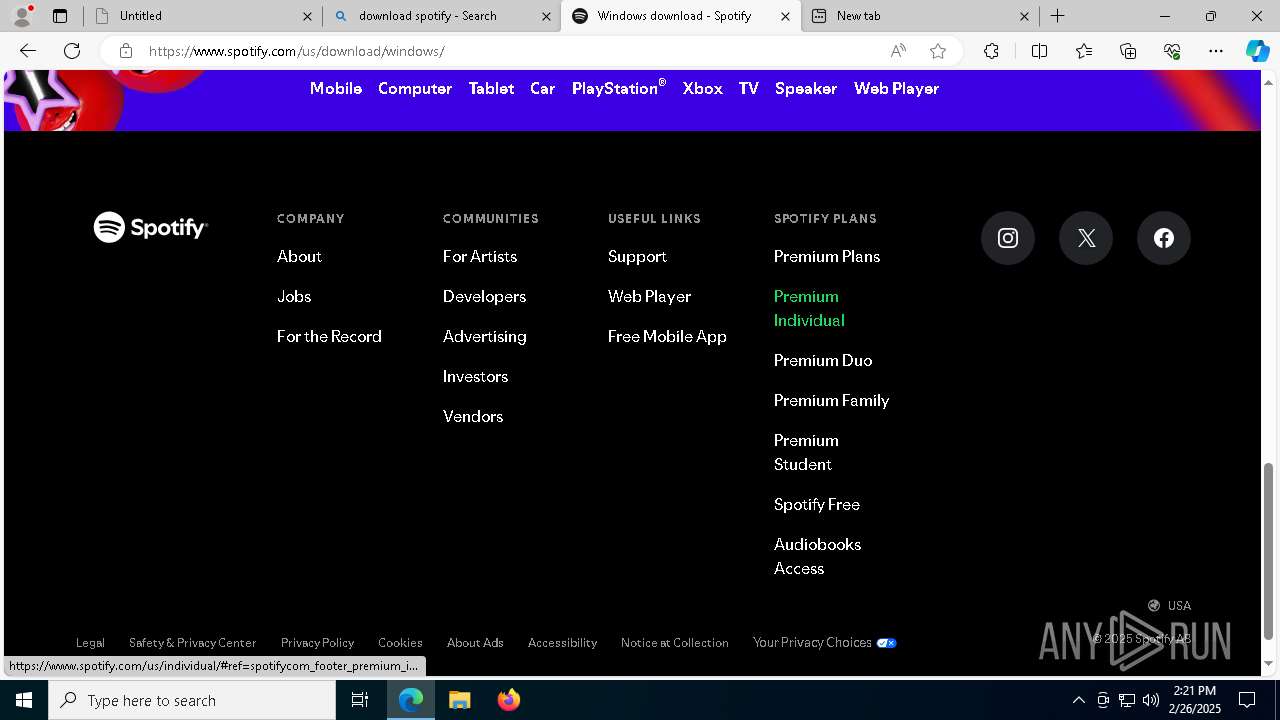Screen dimensions: 1280x720
Task: Switch to the Untitled tab
Action: click(x=203, y=16)
